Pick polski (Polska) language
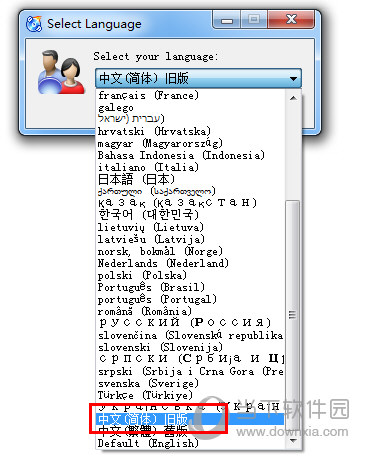 191,275
